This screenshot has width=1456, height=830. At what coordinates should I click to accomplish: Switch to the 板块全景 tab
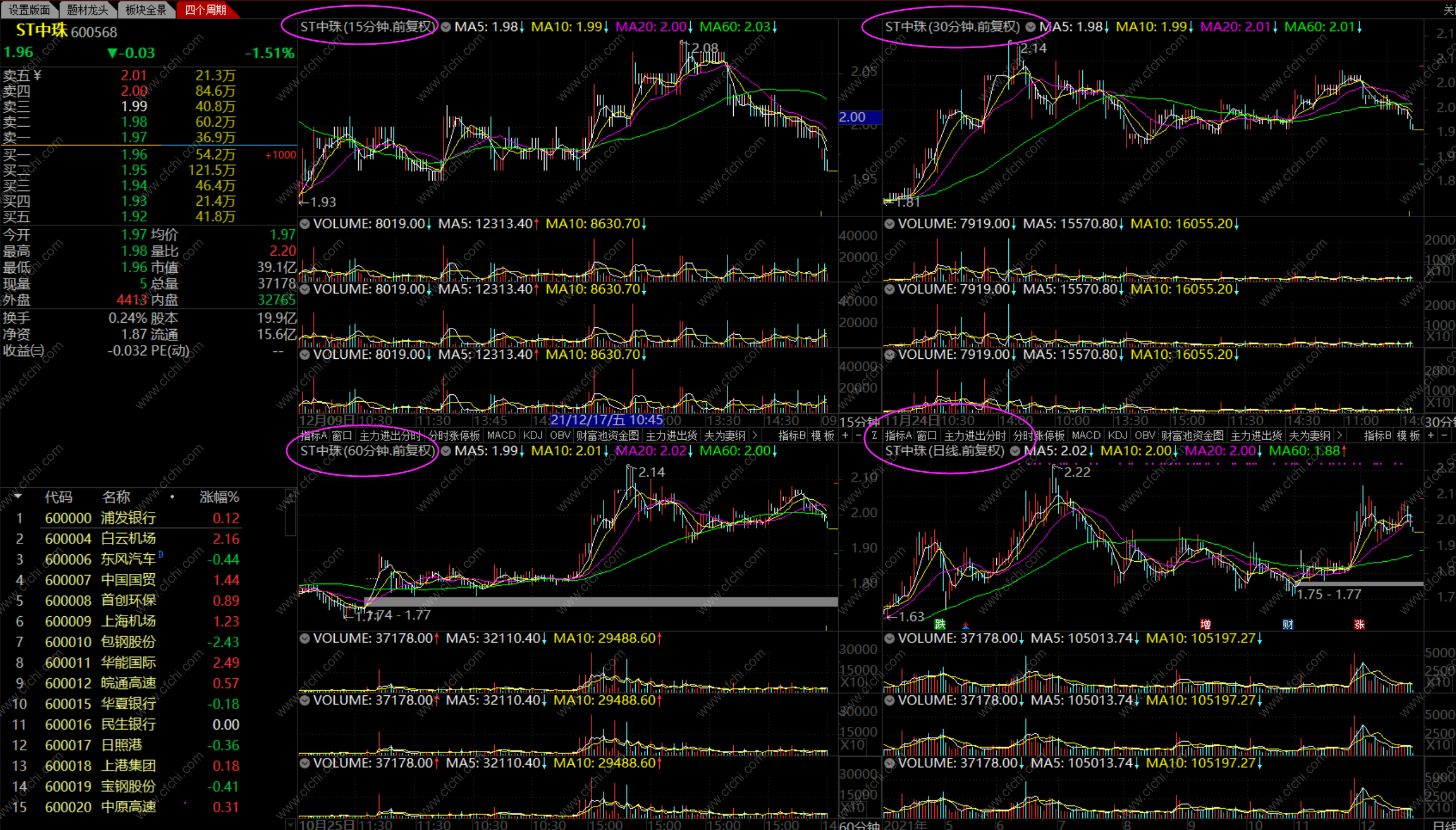click(146, 10)
